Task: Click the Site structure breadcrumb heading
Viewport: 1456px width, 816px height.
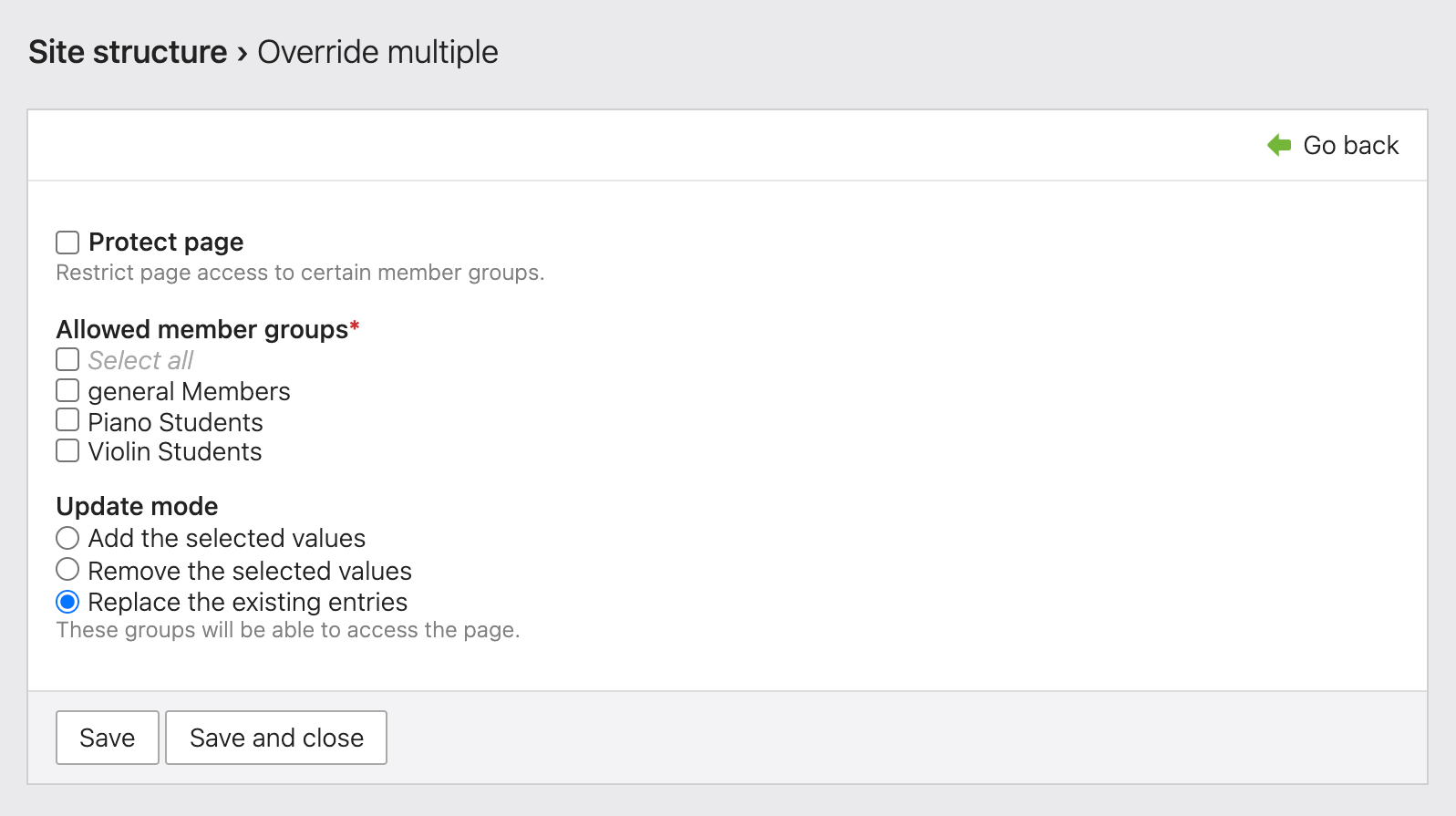Action: click(x=128, y=52)
